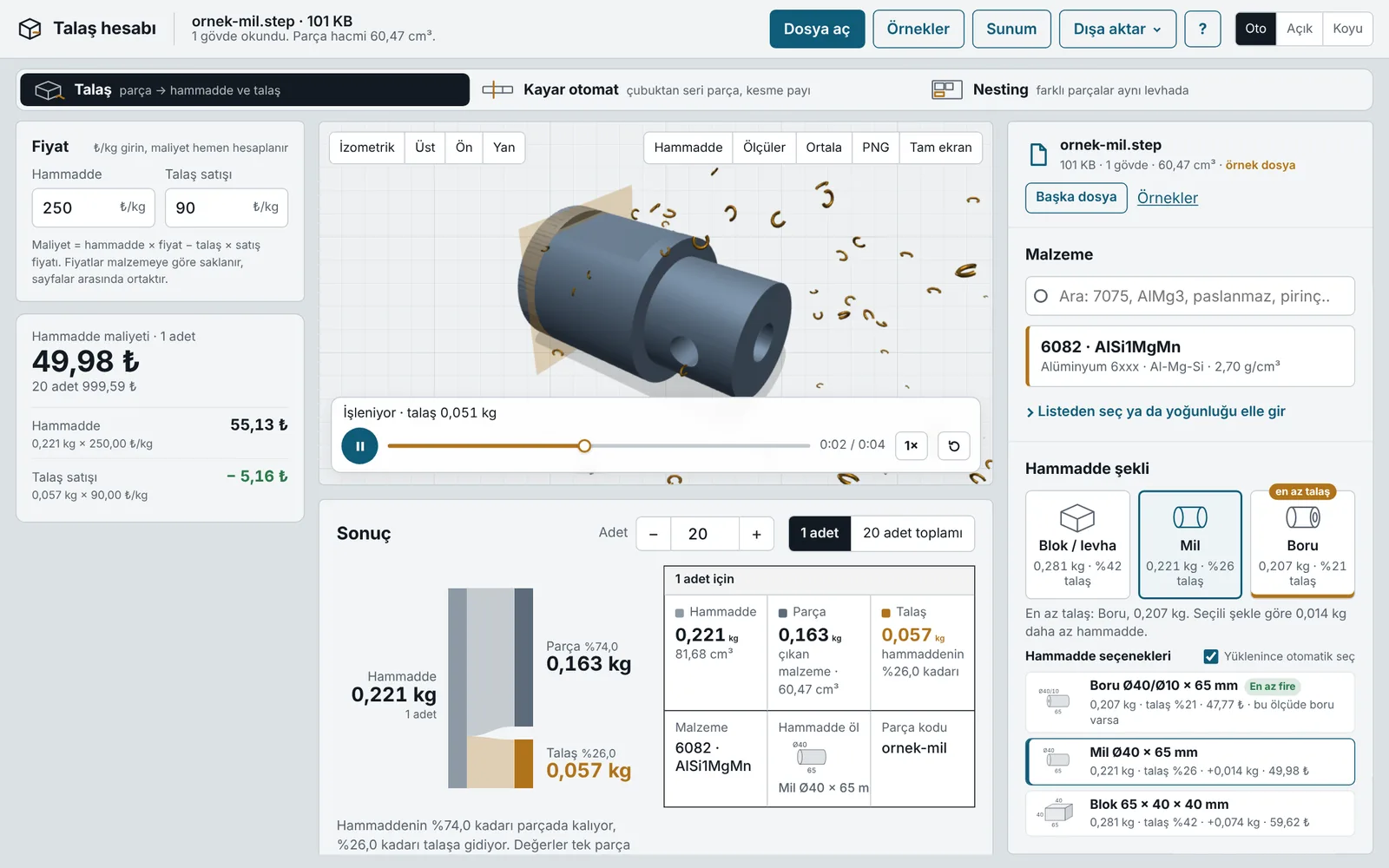Image resolution: width=1389 pixels, height=868 pixels.
Task: Switch theme to Koyu
Action: coord(1347,29)
